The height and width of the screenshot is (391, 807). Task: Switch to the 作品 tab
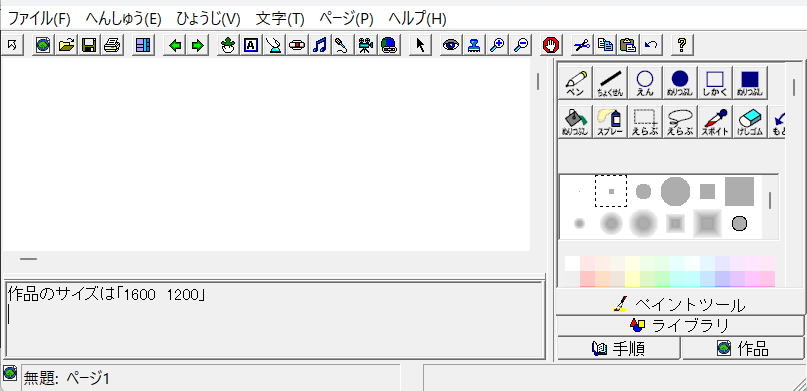743,349
